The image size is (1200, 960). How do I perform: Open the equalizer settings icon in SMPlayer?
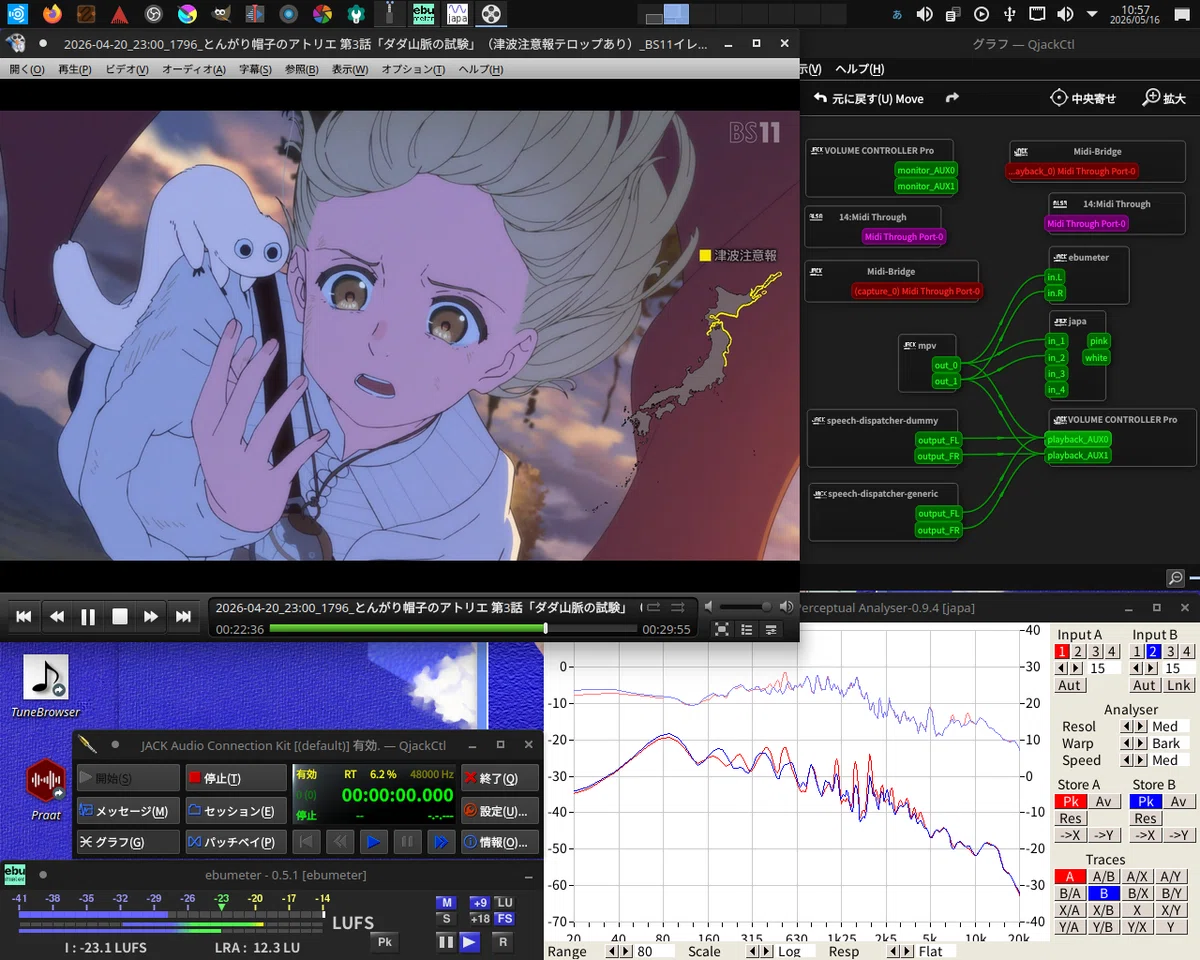[x=771, y=629]
